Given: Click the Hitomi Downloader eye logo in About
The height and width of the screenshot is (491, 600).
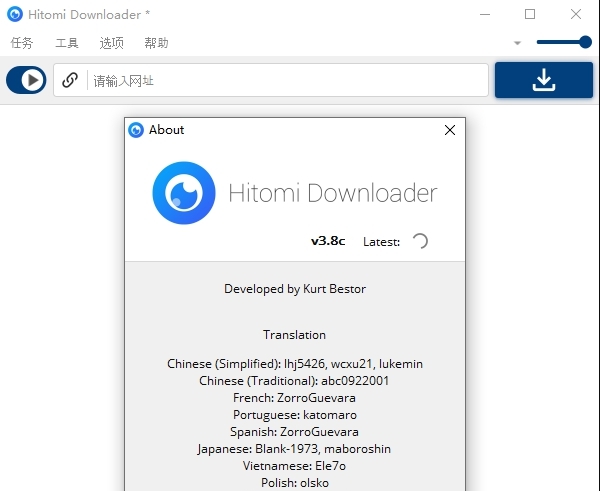Looking at the screenshot, I should pos(184,193).
